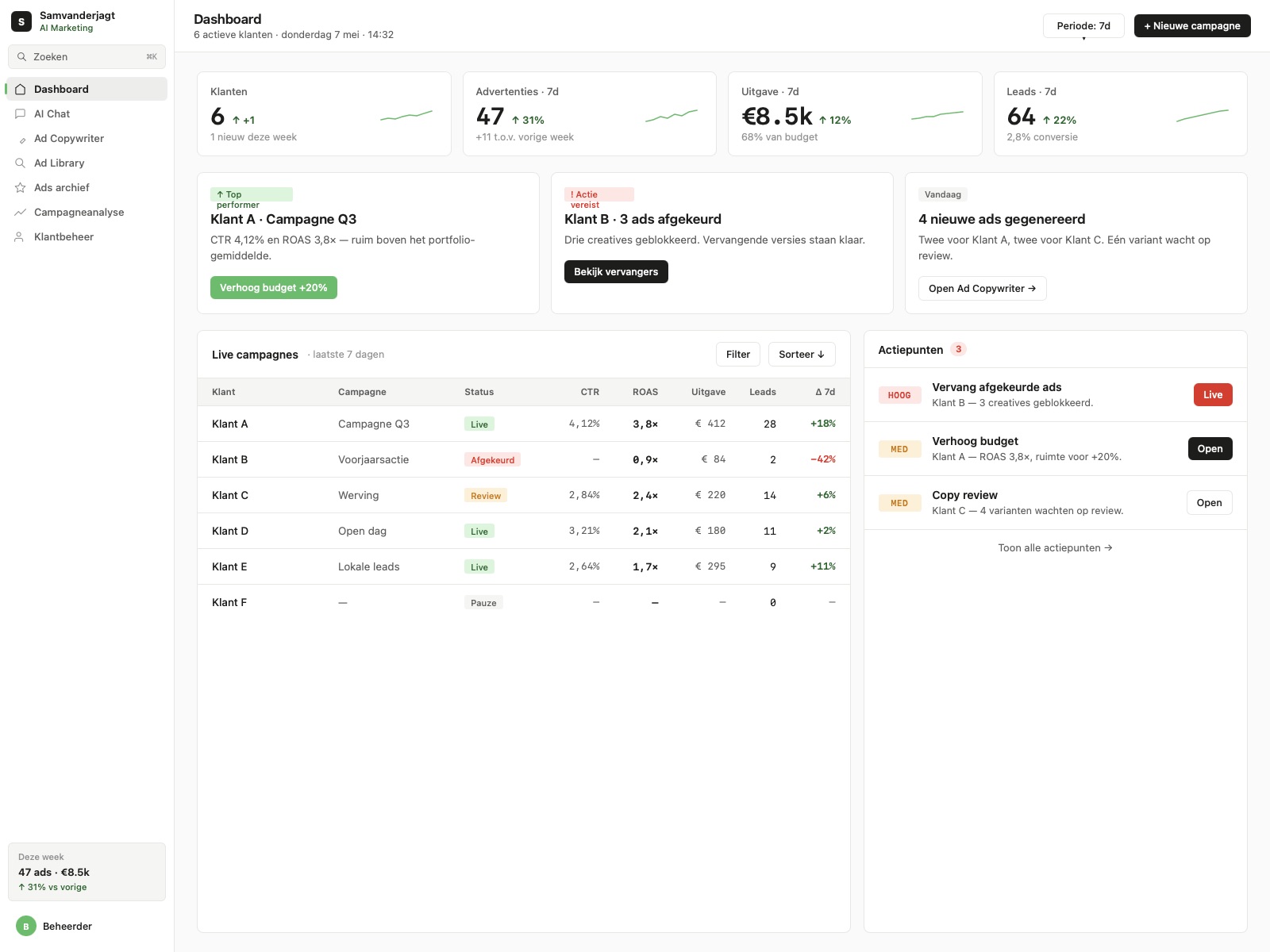The width and height of the screenshot is (1270, 952).
Task: Open Campagneanalyse page
Action: (87, 212)
